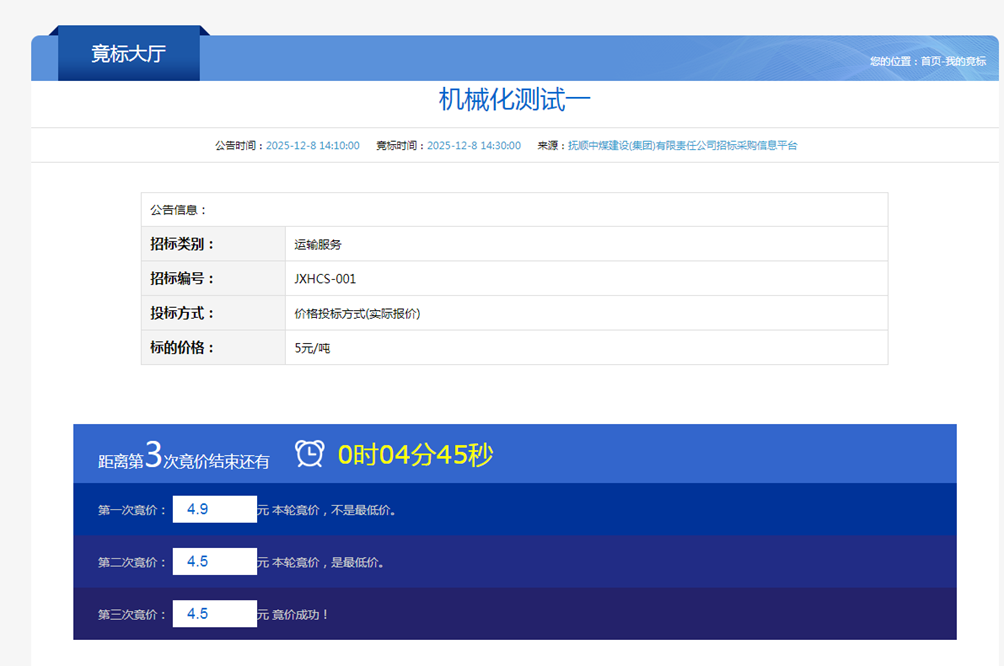Open 我的竞标 breadcrumb link
This screenshot has height=666, width=1004.
tap(966, 61)
